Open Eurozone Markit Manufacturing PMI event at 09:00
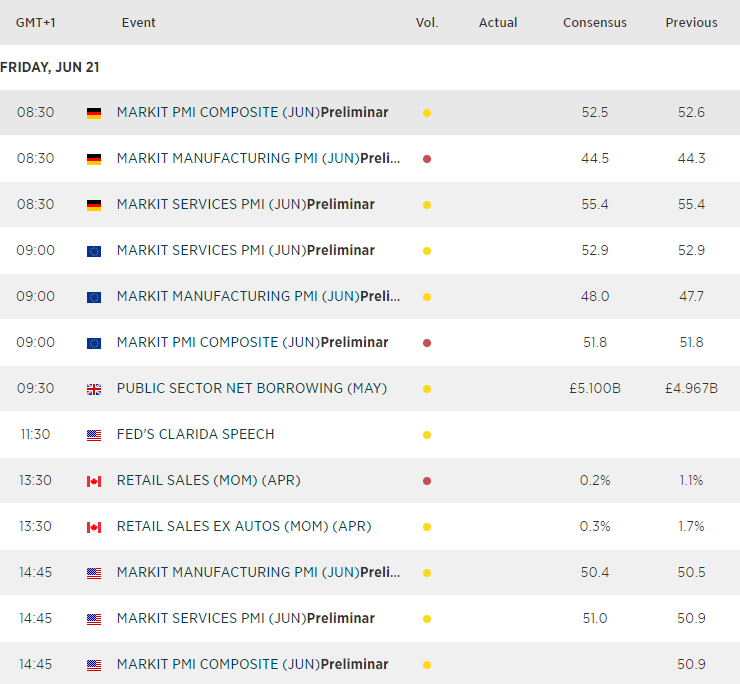Screen dimensions: 740x684 (x=258, y=296)
